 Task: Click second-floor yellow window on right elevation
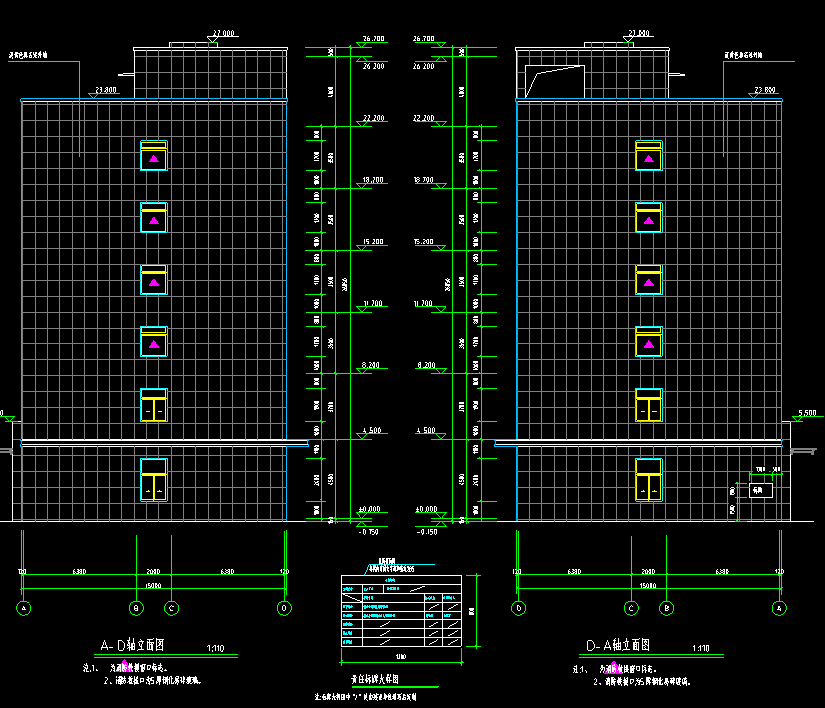coord(649,405)
